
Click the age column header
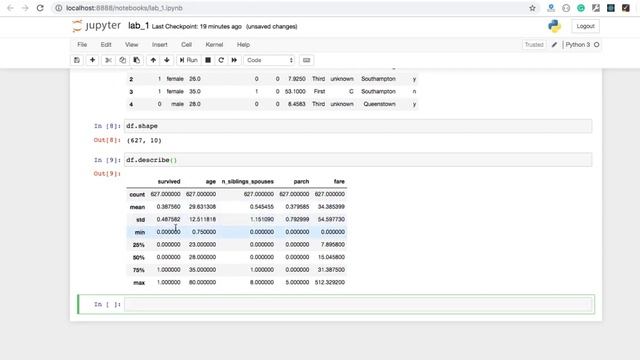tap(211, 182)
